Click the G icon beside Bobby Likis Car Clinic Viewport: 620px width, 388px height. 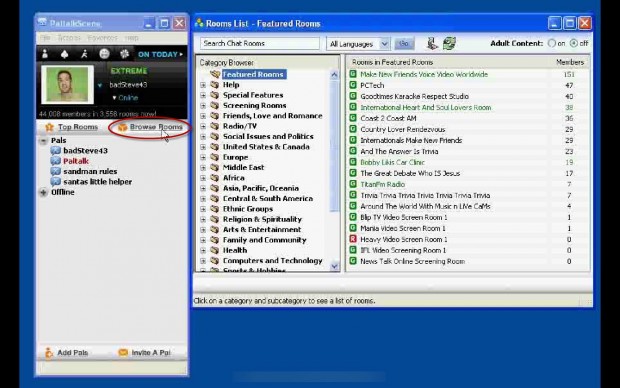pos(353,162)
